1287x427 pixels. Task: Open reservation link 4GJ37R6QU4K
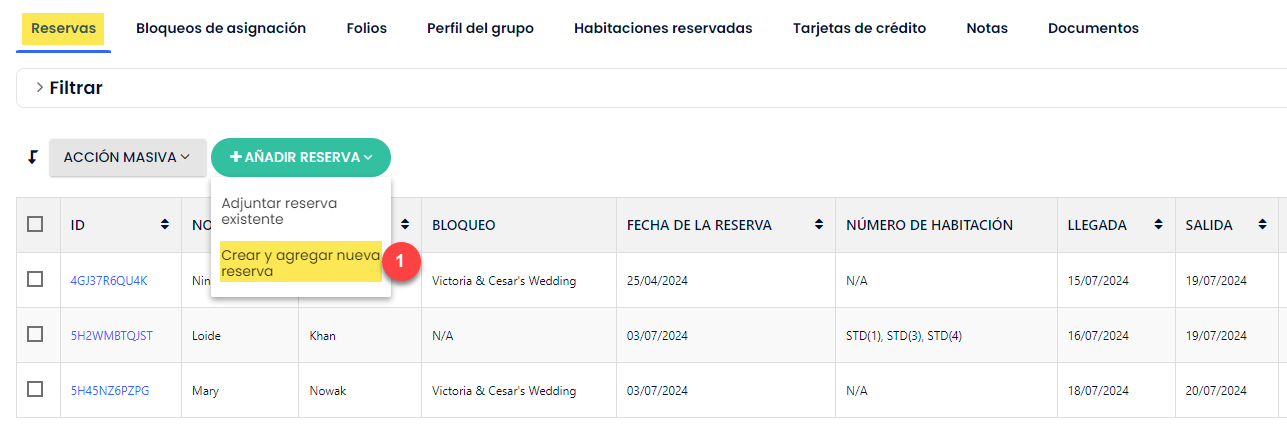point(109,281)
